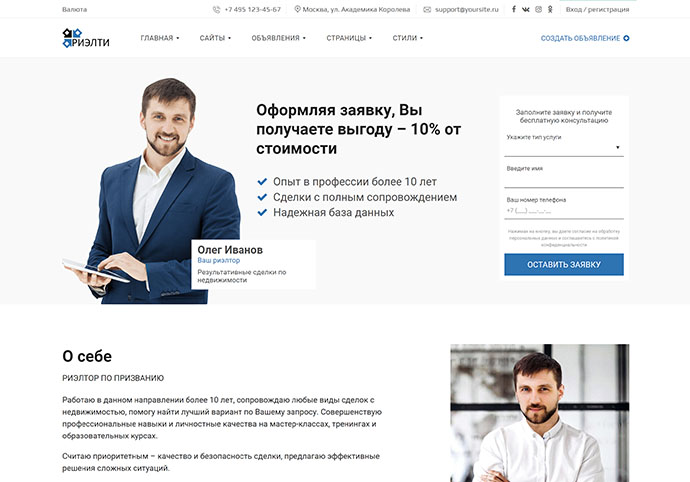Open the Стили menu item
This screenshot has height=482, width=690.
[x=407, y=38]
